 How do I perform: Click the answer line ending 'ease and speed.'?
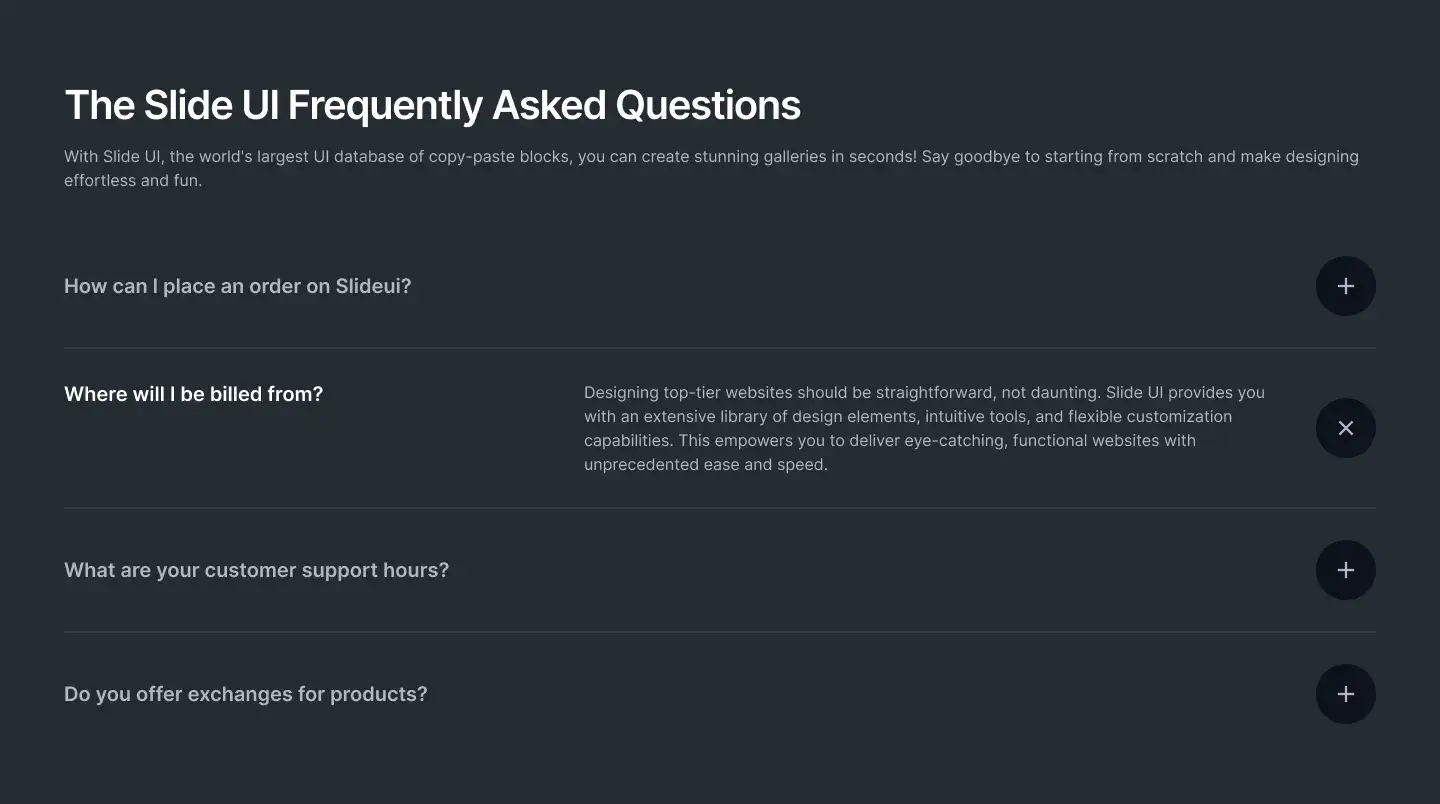705,465
